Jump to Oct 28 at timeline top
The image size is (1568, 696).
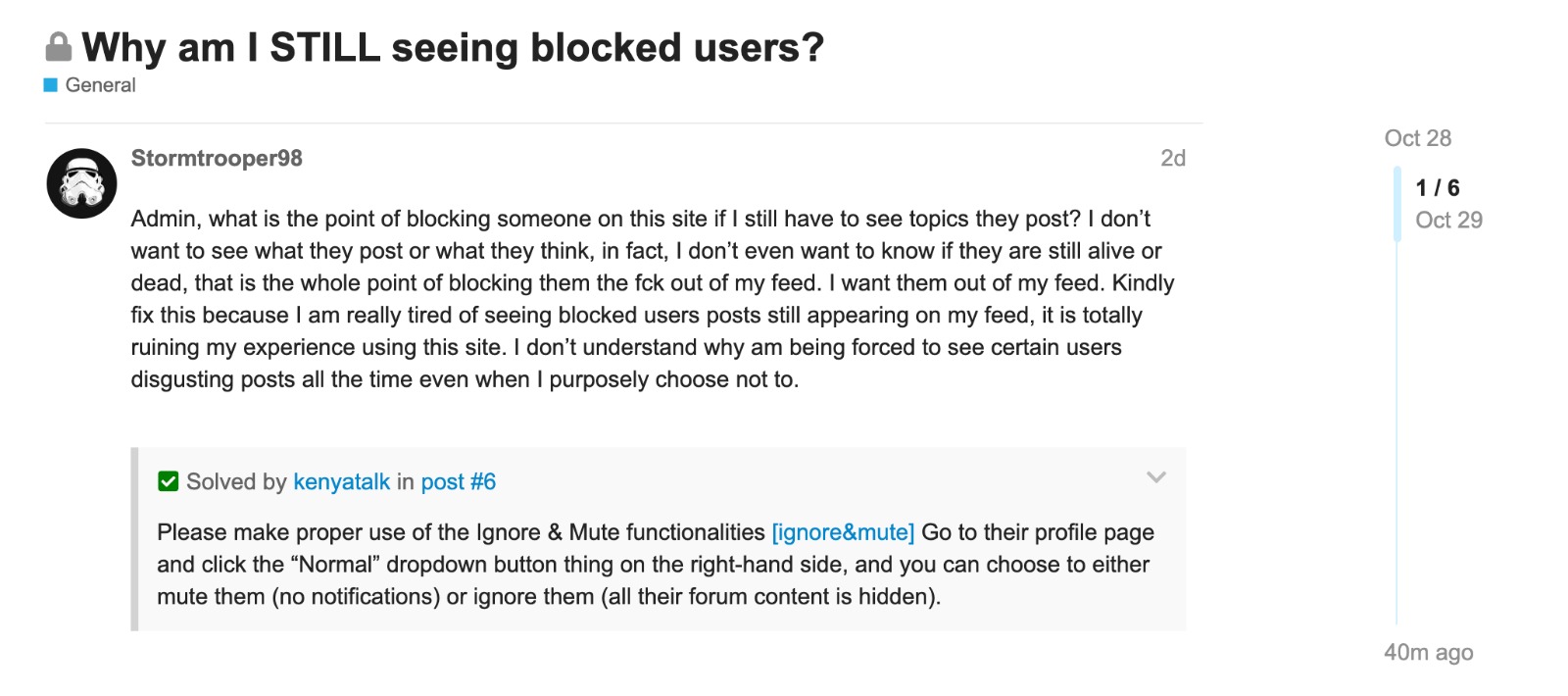(1417, 138)
